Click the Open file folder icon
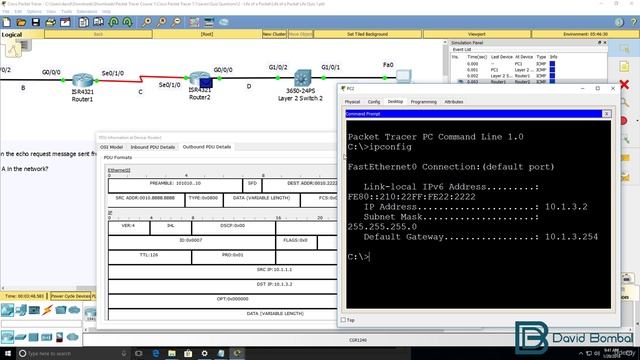Image resolution: width=640 pixels, height=360 pixels. coord(21,22)
